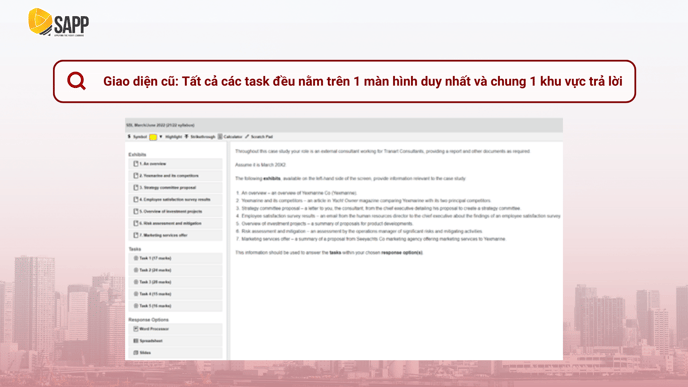Click the SAPP logo

coord(58,22)
